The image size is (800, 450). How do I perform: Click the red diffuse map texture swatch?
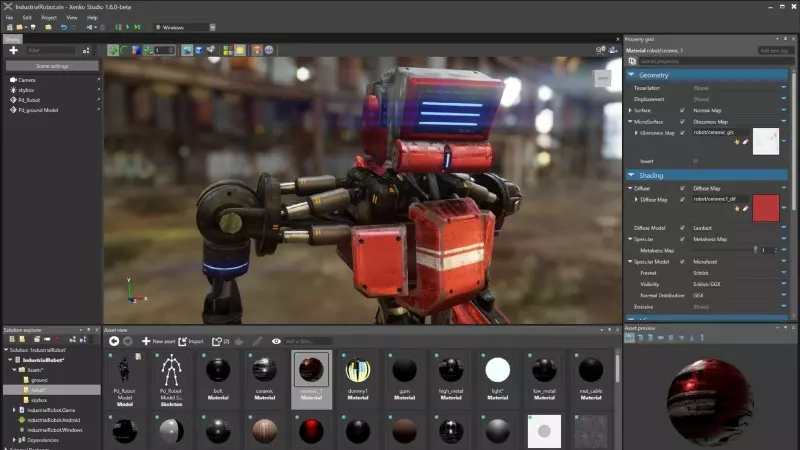[x=766, y=208]
